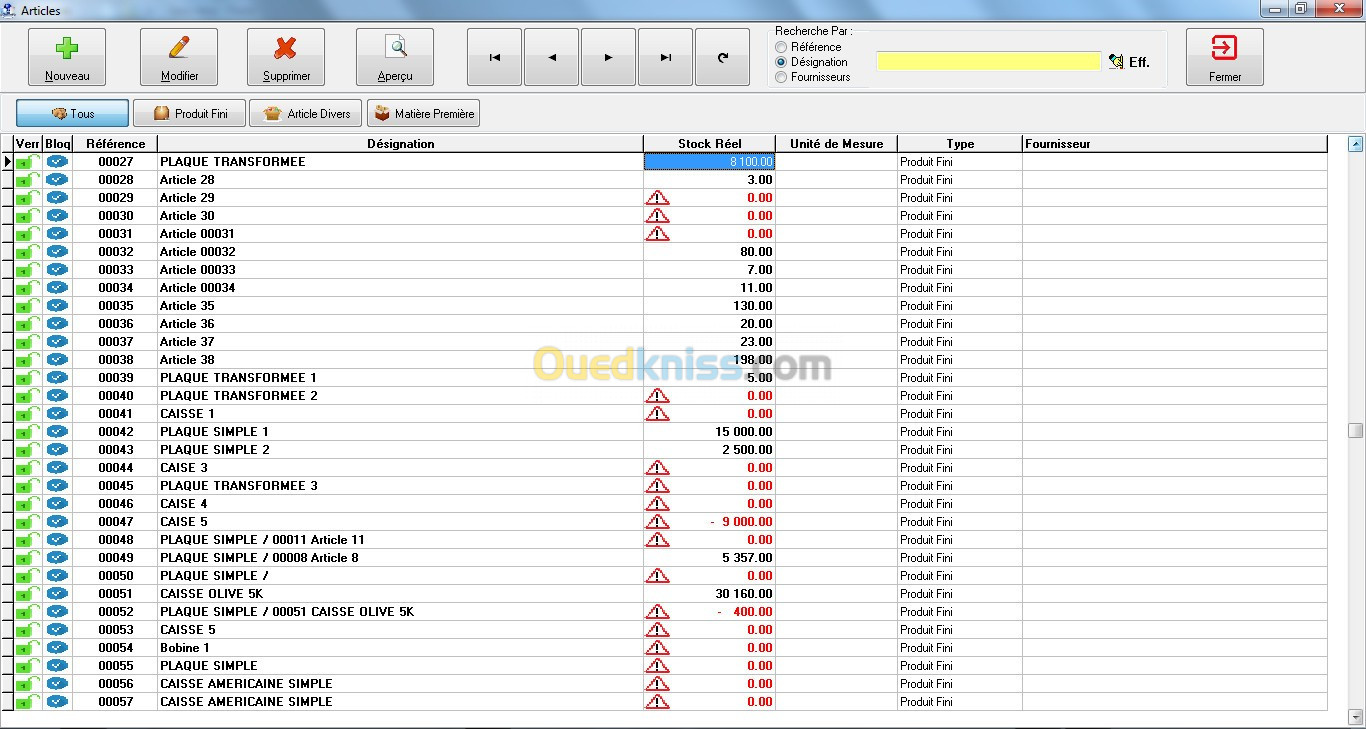Click the warning icon on CAISE 3 row
The width and height of the screenshot is (1366, 729).
point(657,468)
